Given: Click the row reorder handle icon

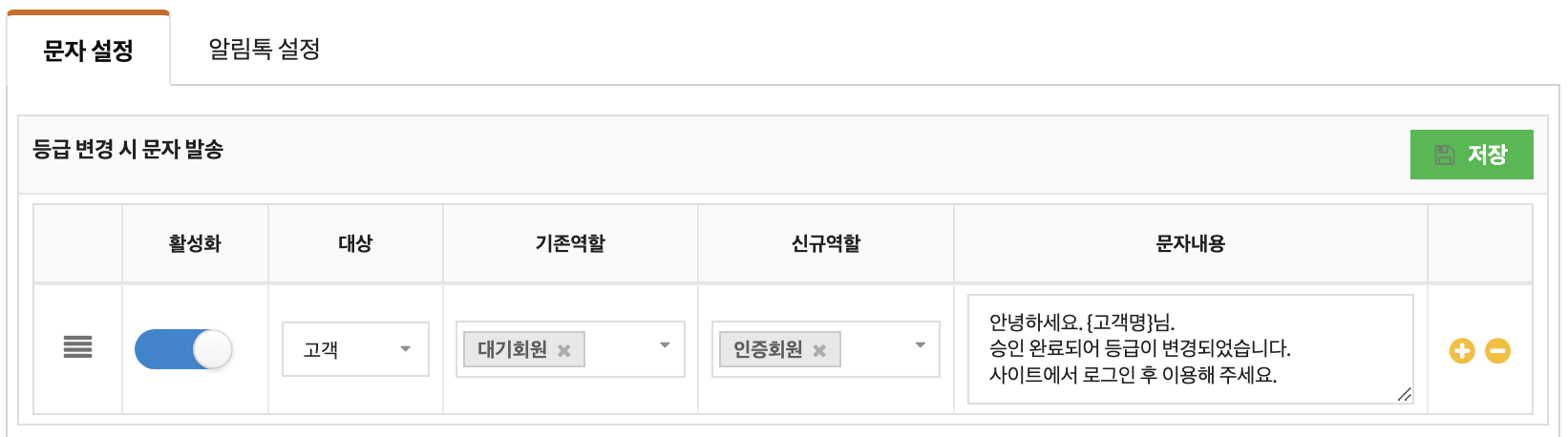Looking at the screenshot, I should (78, 347).
